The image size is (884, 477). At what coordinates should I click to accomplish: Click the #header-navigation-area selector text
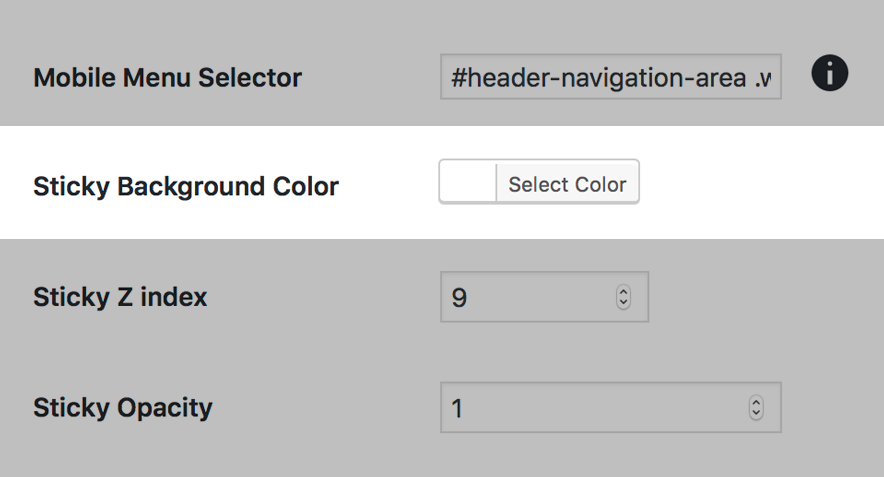[x=600, y=78]
